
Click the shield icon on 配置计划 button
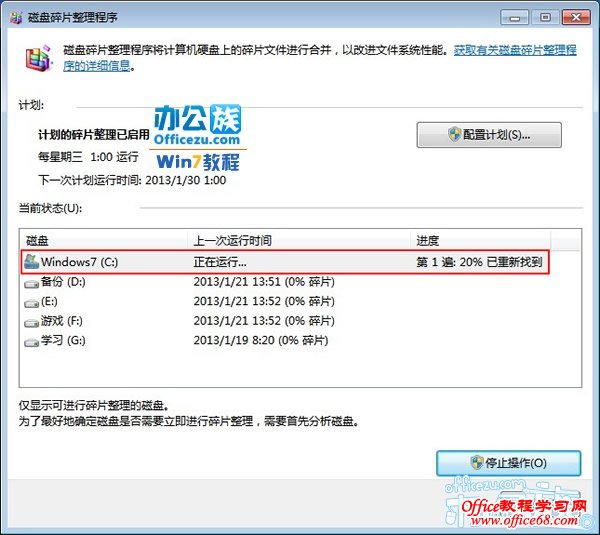coord(454,134)
